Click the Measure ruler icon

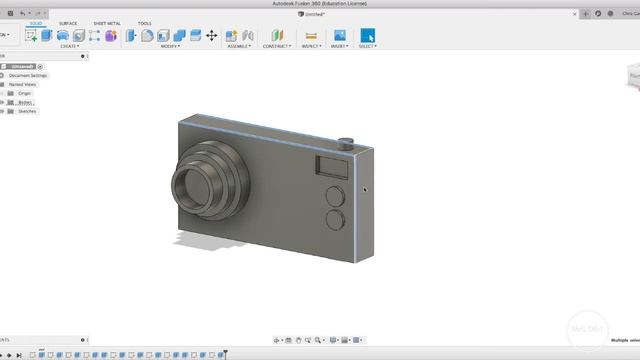click(x=311, y=36)
